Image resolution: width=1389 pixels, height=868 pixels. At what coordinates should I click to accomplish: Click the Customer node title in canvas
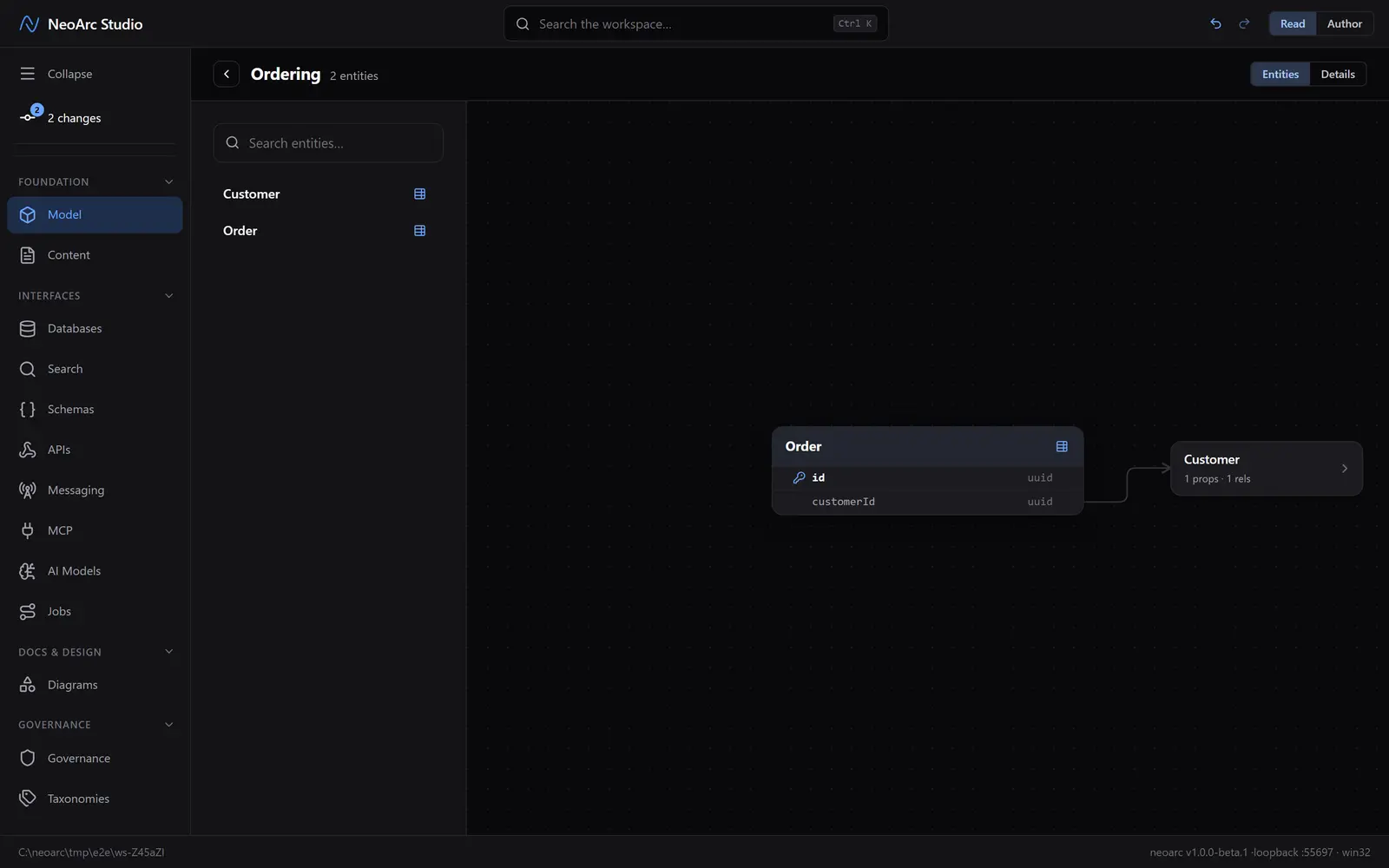point(1212,459)
